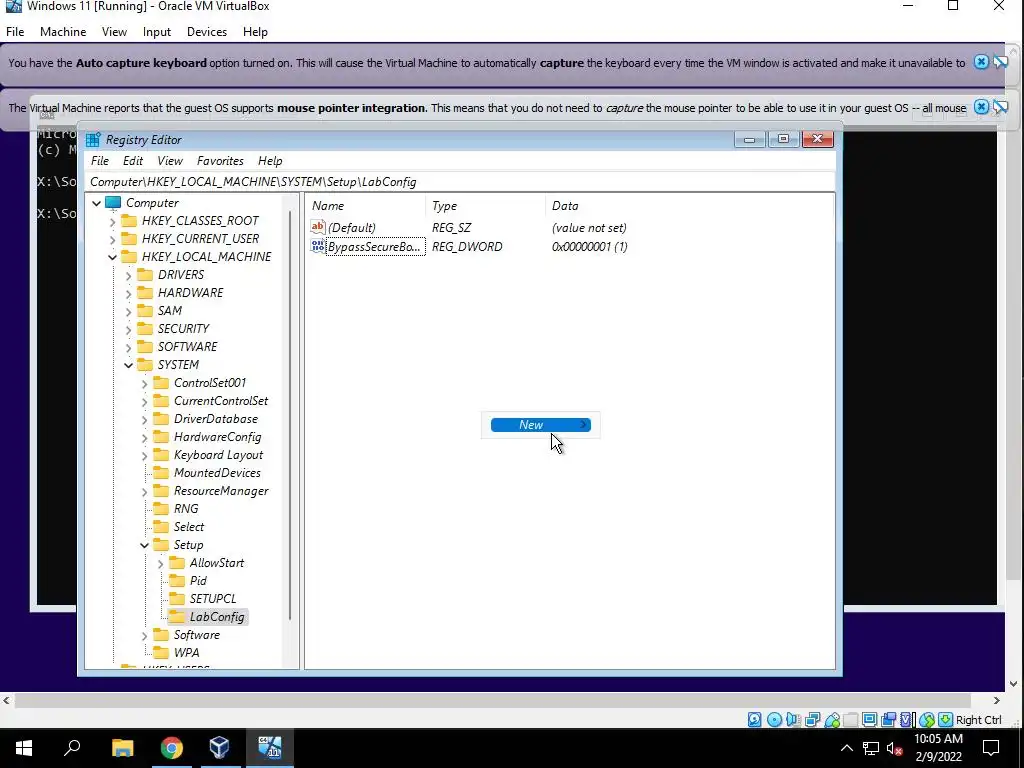This screenshot has height=768, width=1024.
Task: Click the registry tree vertical scrollbar
Action: (x=289, y=415)
